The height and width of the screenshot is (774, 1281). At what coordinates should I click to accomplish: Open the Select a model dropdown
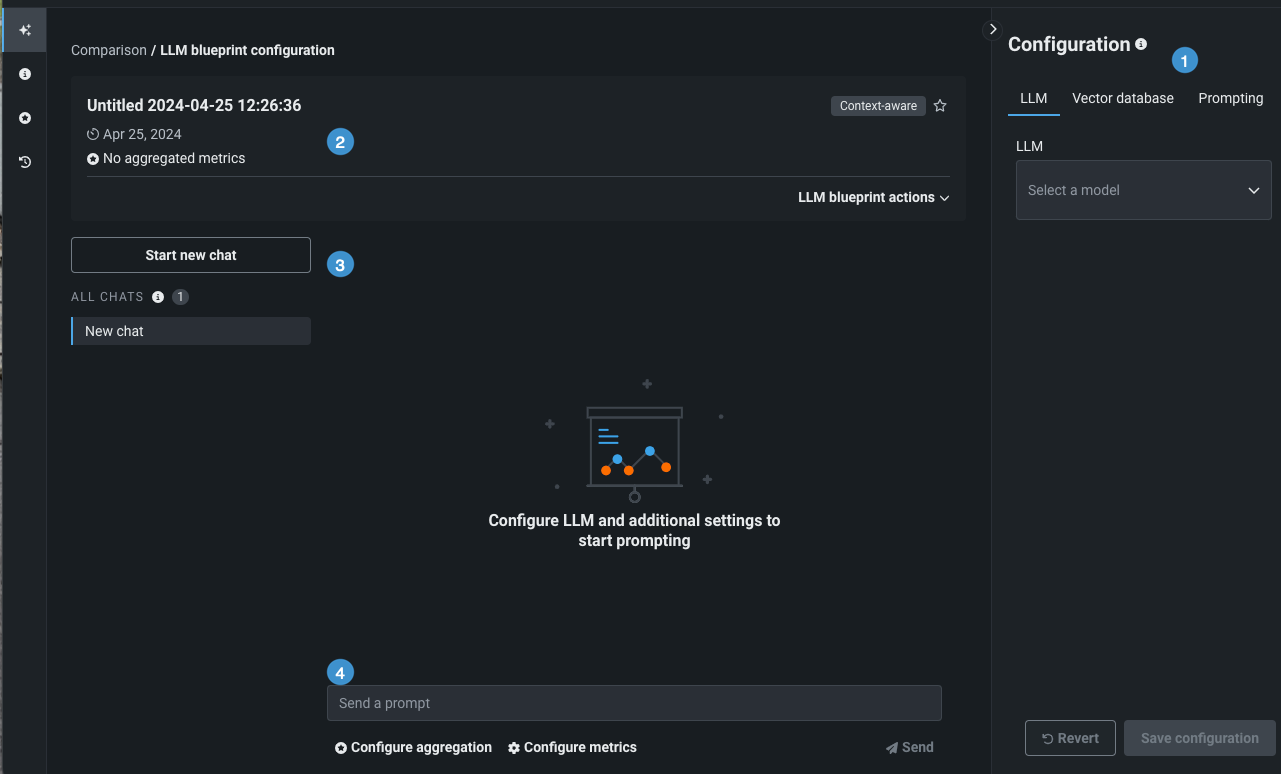[1143, 190]
